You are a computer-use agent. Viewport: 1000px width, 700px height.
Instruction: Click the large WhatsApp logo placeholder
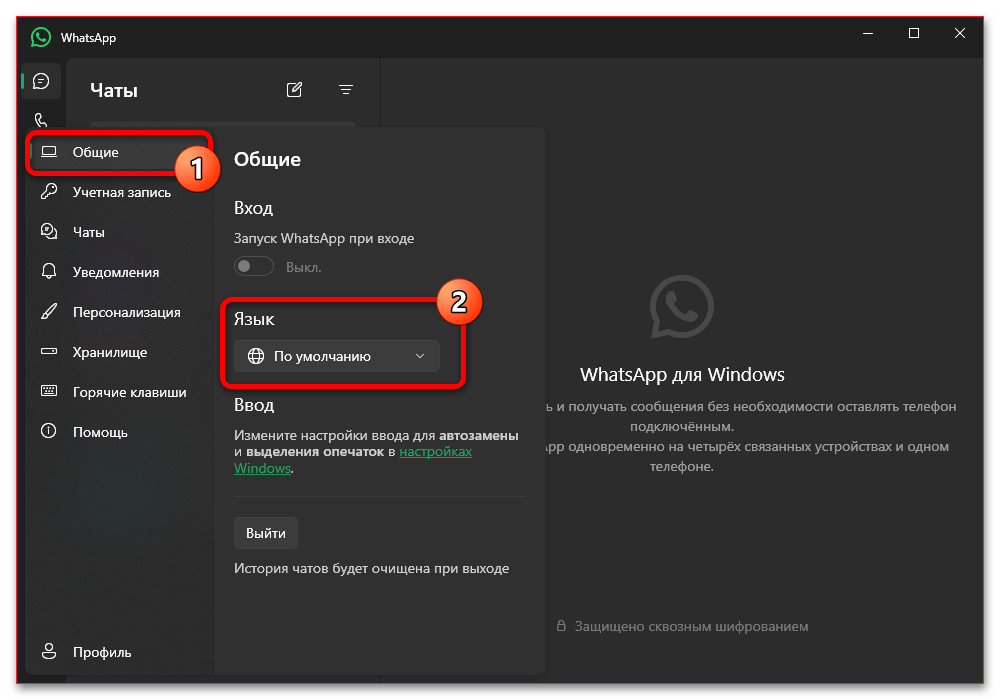click(x=682, y=307)
